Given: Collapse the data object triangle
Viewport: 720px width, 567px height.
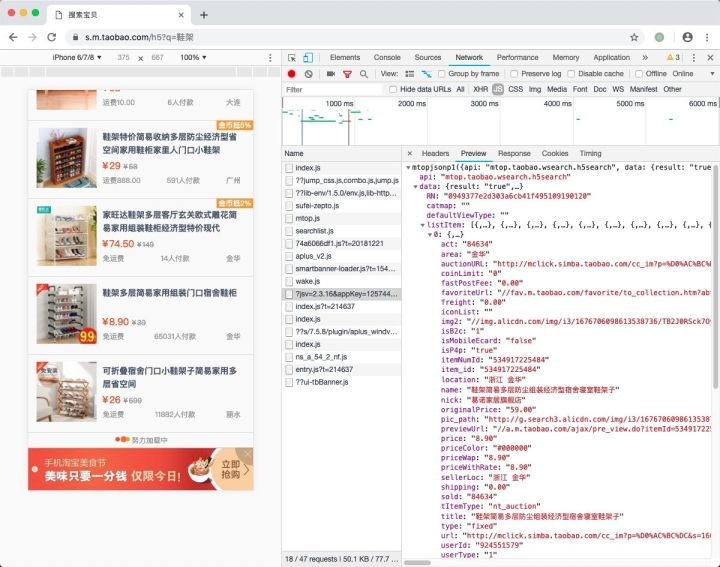Looking at the screenshot, I should tap(416, 187).
